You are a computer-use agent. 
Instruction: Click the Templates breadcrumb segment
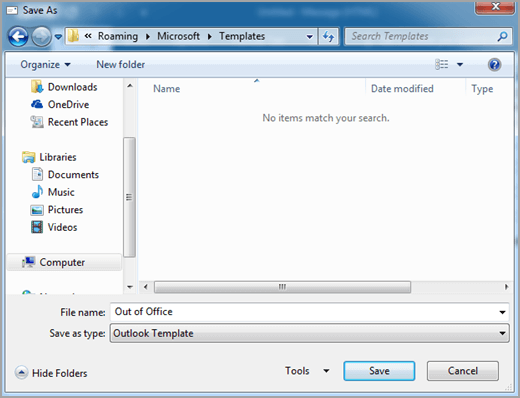point(242,36)
